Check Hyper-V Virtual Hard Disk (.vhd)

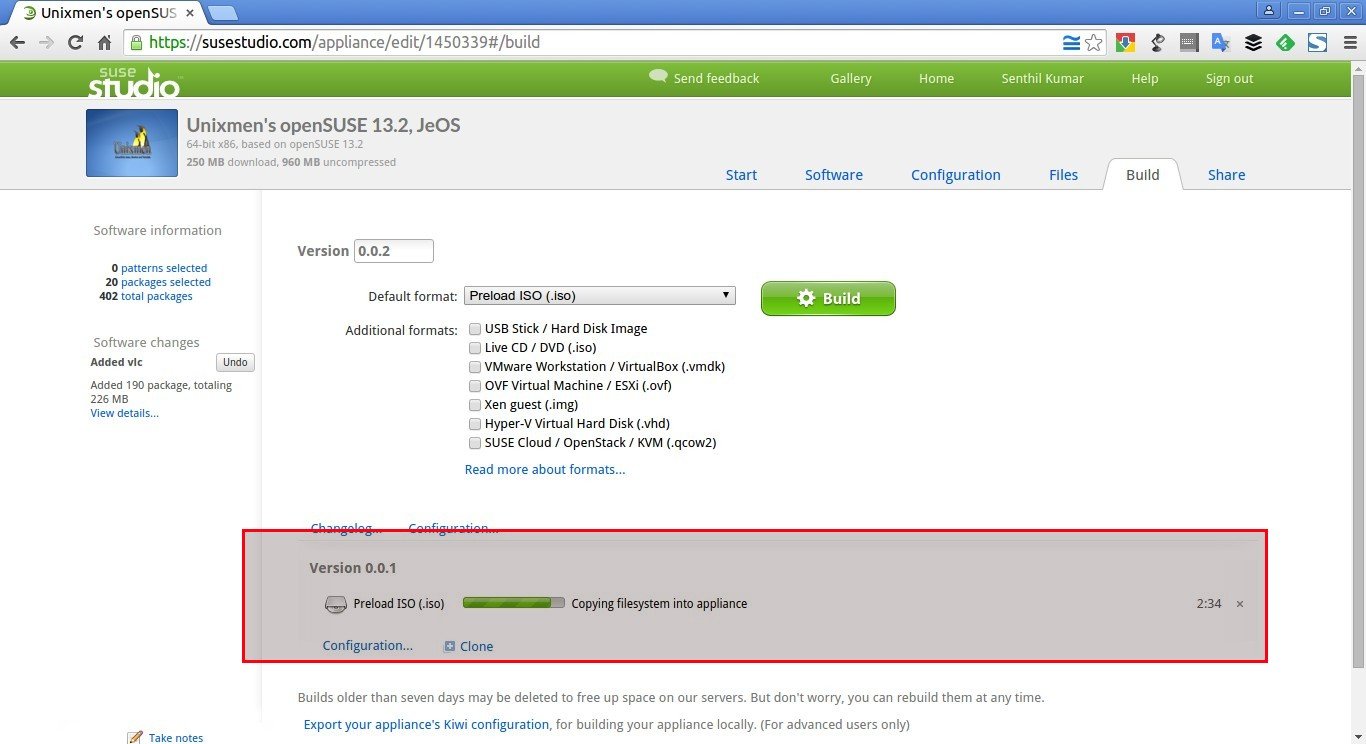point(475,424)
